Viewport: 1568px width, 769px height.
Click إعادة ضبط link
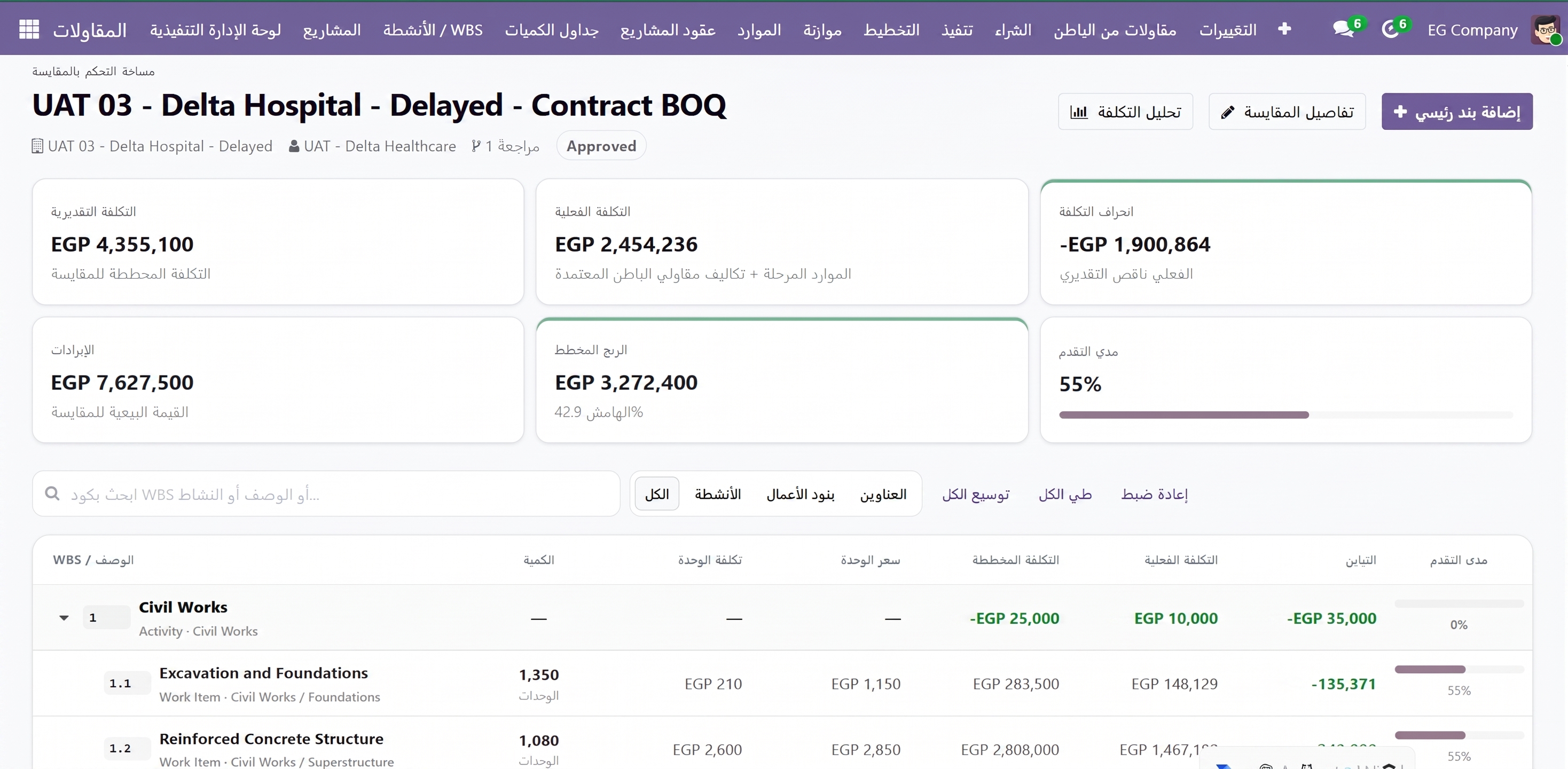(1154, 494)
